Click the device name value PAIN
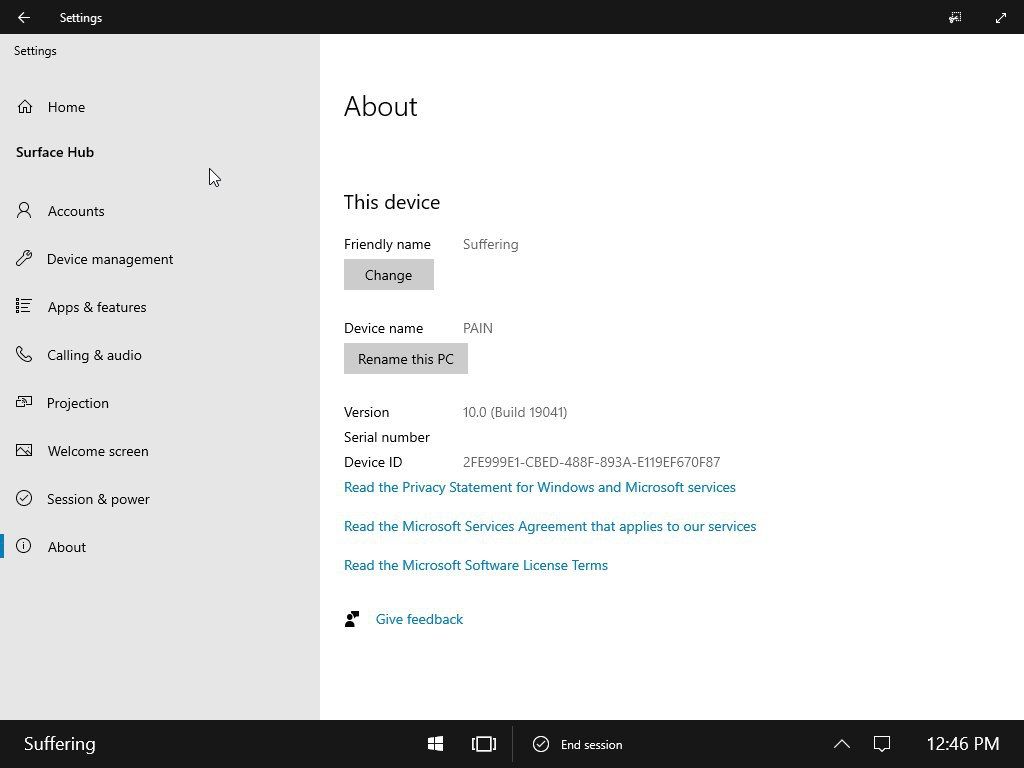 coord(478,328)
